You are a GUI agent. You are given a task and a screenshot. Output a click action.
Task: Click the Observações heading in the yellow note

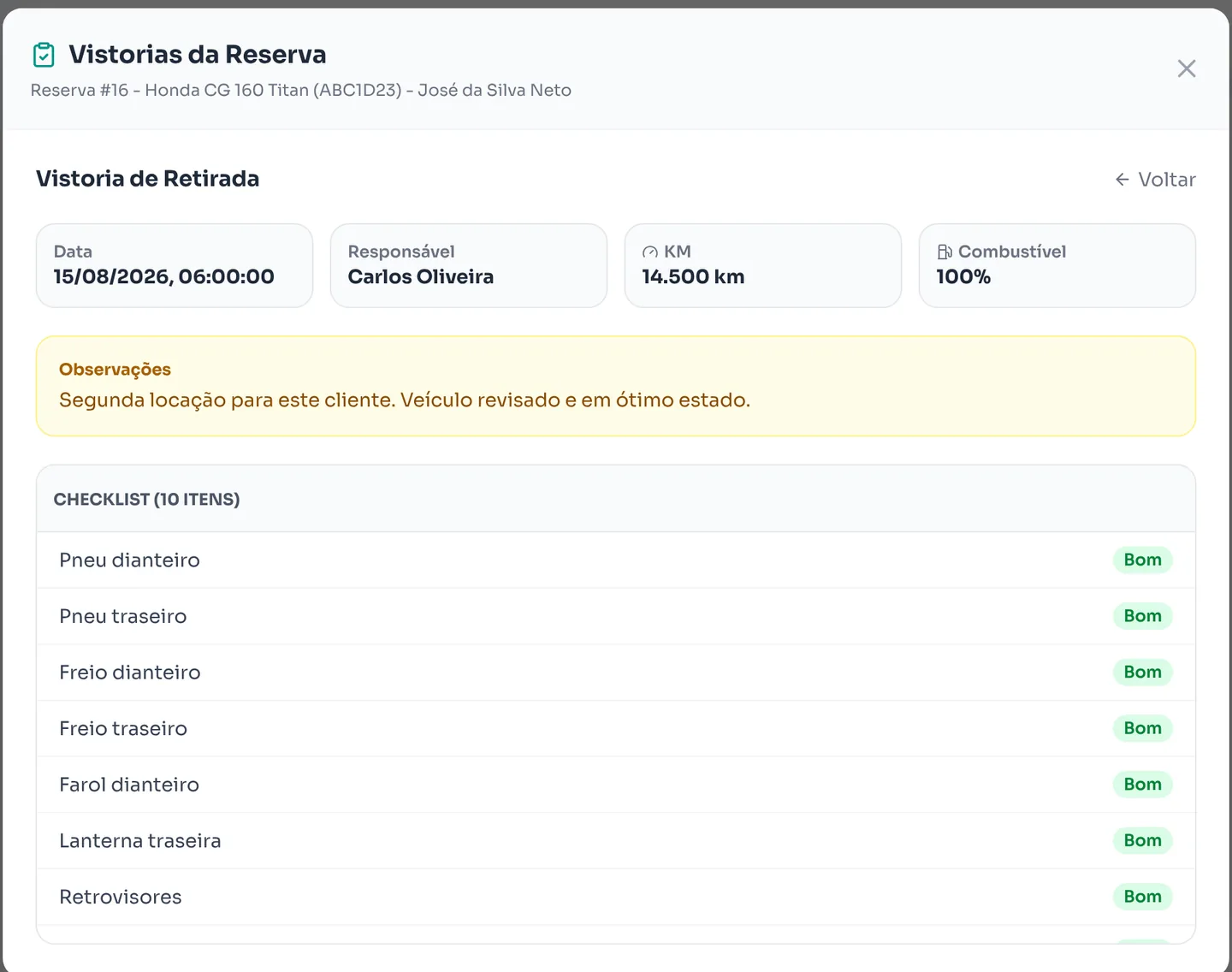[x=115, y=370]
